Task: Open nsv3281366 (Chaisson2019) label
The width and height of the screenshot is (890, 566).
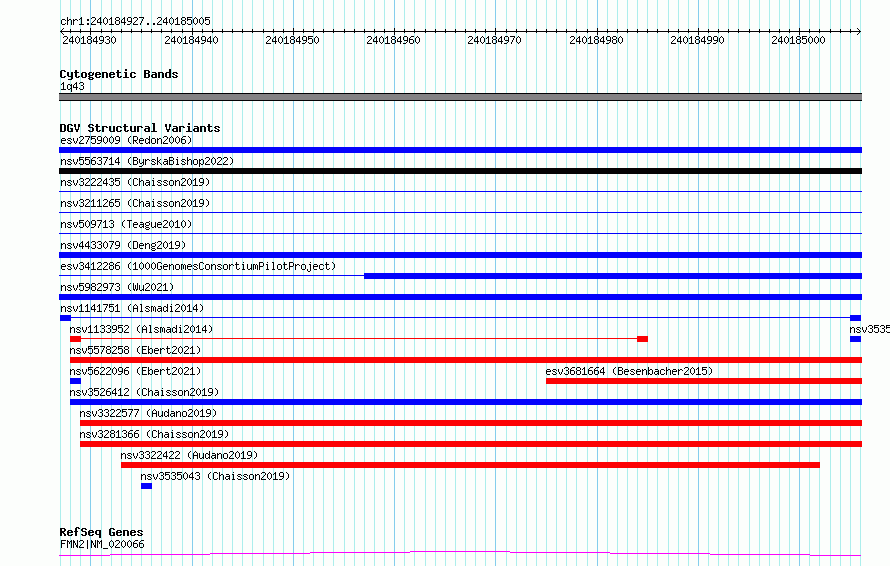Action: click(x=154, y=434)
